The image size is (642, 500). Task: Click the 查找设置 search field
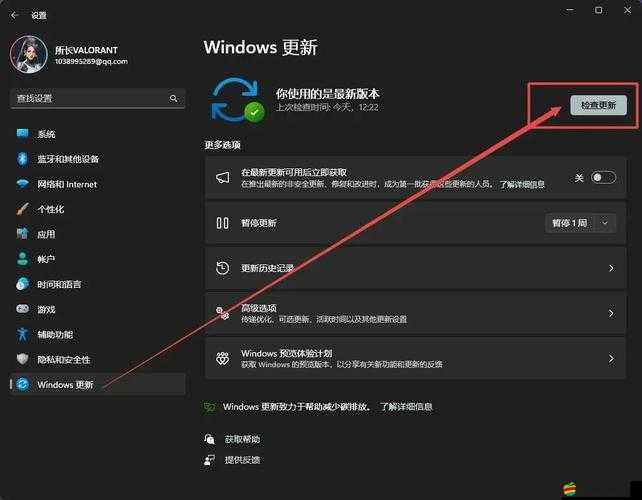(x=97, y=98)
